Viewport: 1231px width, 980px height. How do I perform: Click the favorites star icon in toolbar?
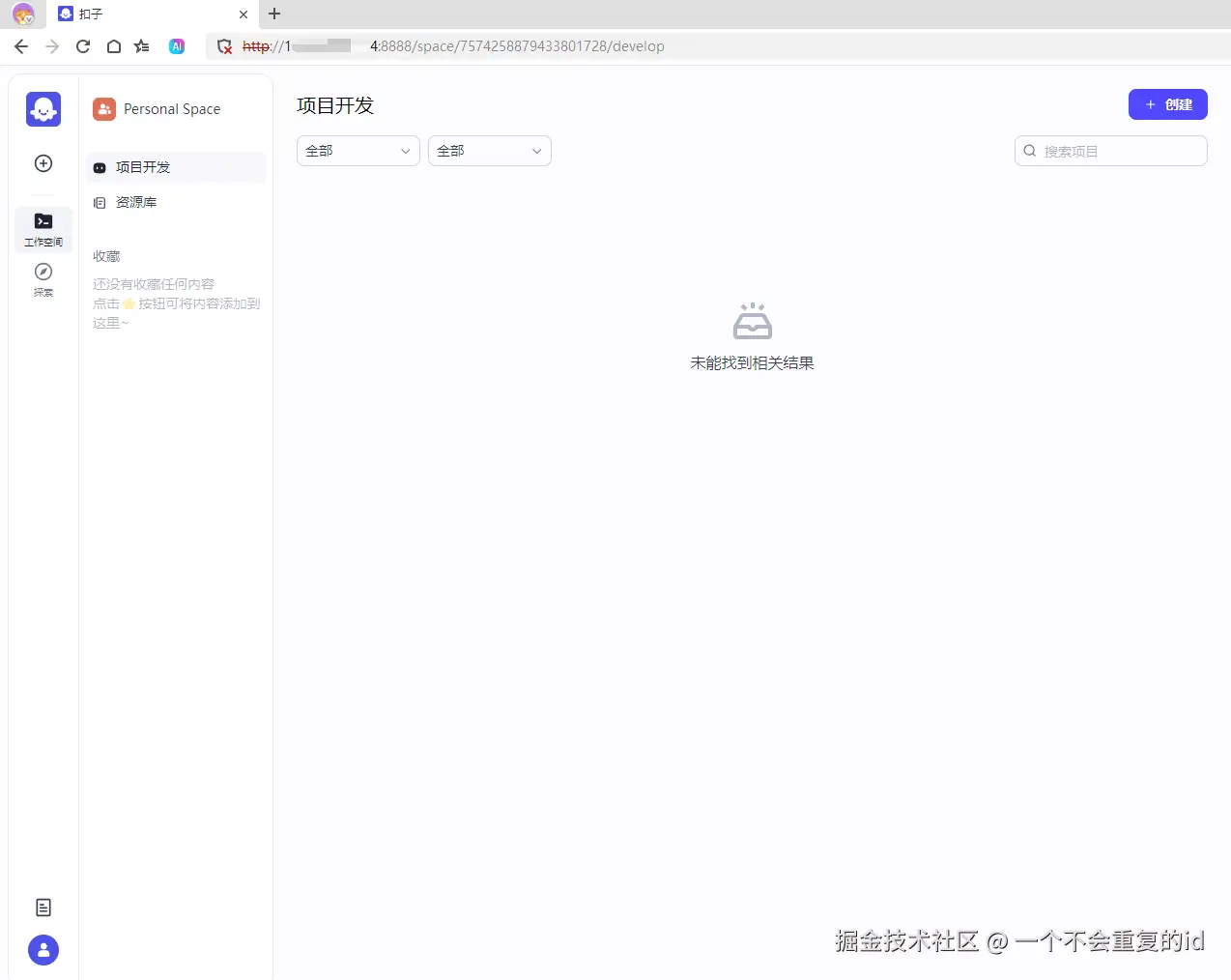142,46
